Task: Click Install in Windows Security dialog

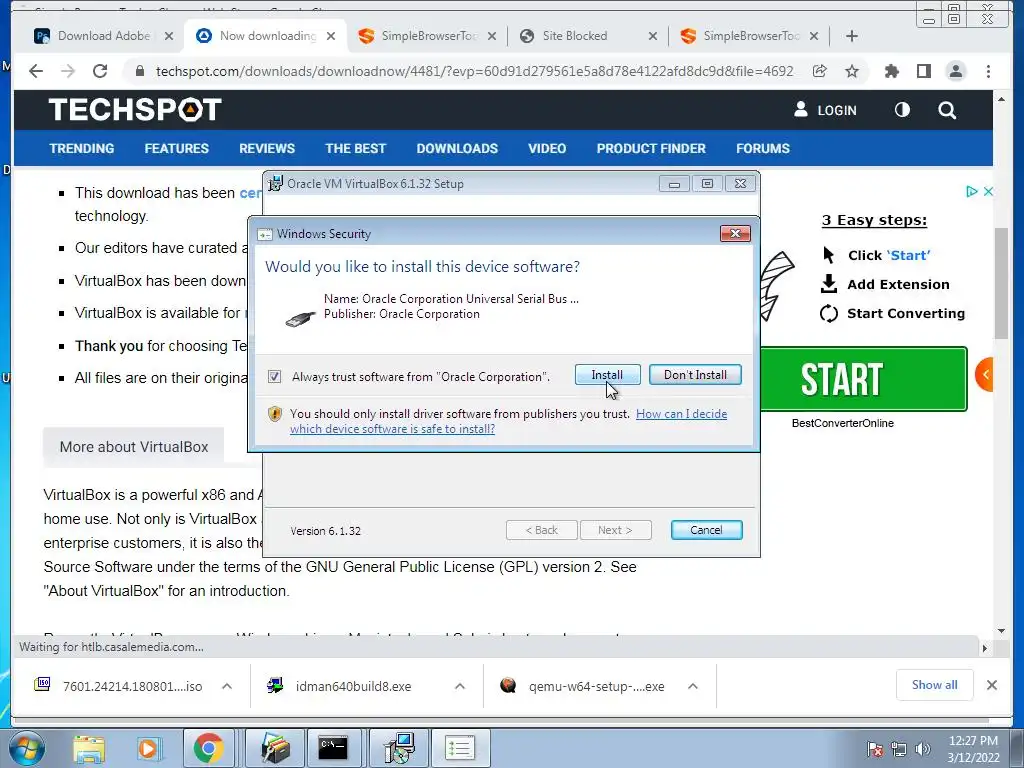Action: click(607, 375)
